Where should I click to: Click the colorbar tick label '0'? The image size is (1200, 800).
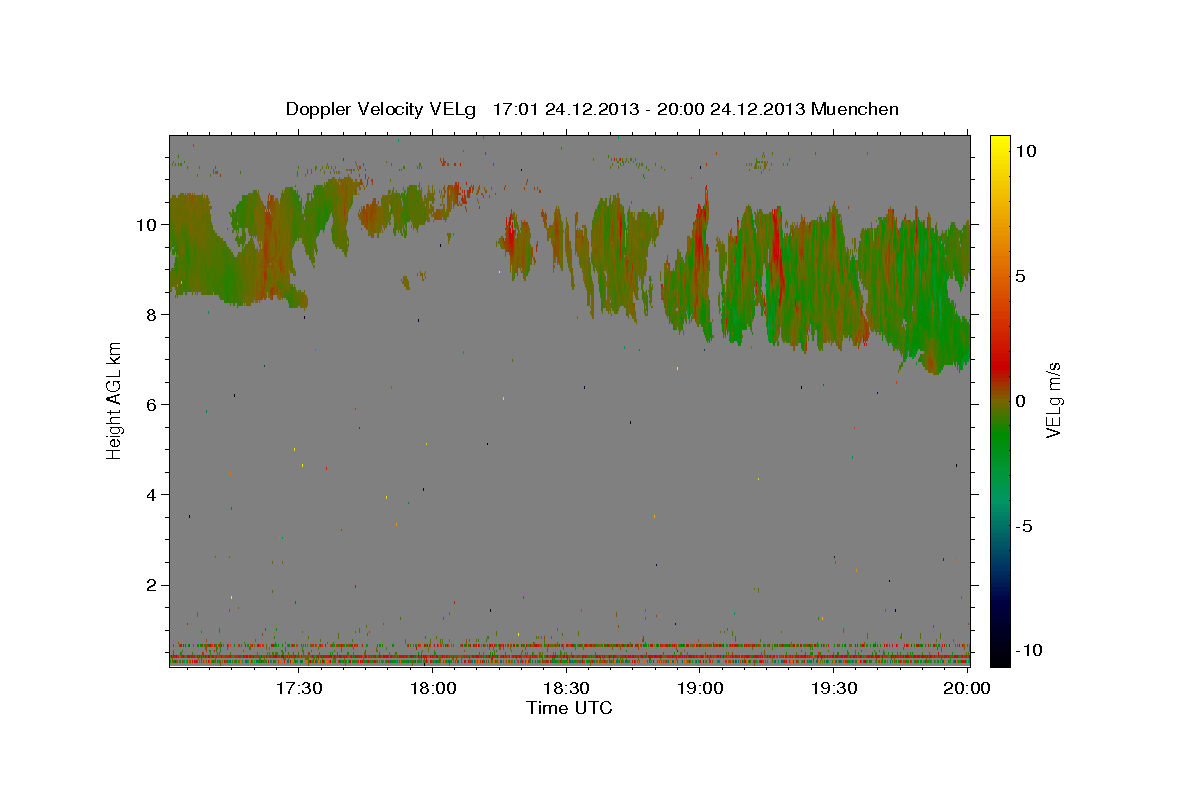click(x=1020, y=401)
